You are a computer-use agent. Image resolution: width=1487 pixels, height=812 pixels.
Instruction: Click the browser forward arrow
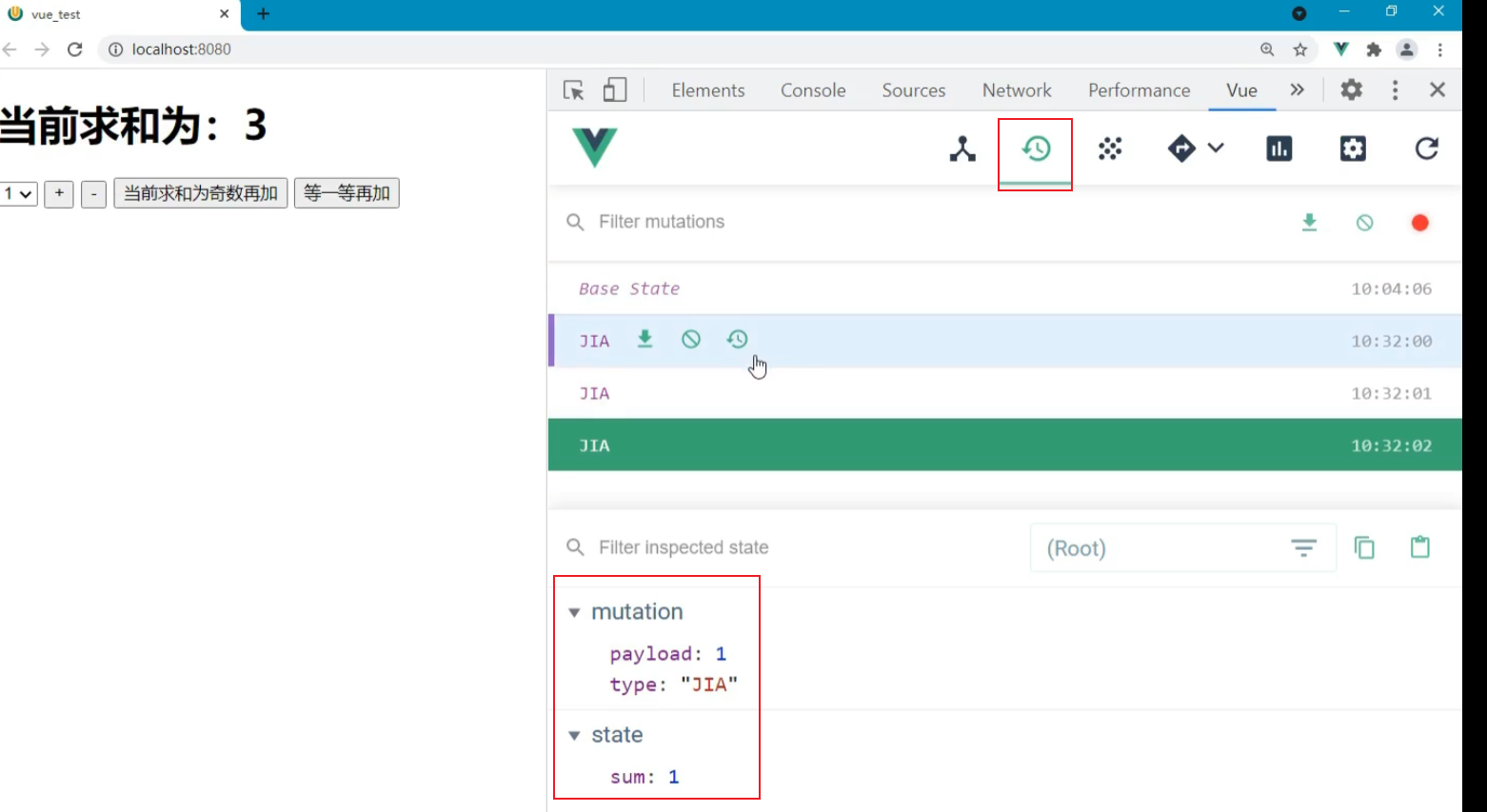coord(42,50)
